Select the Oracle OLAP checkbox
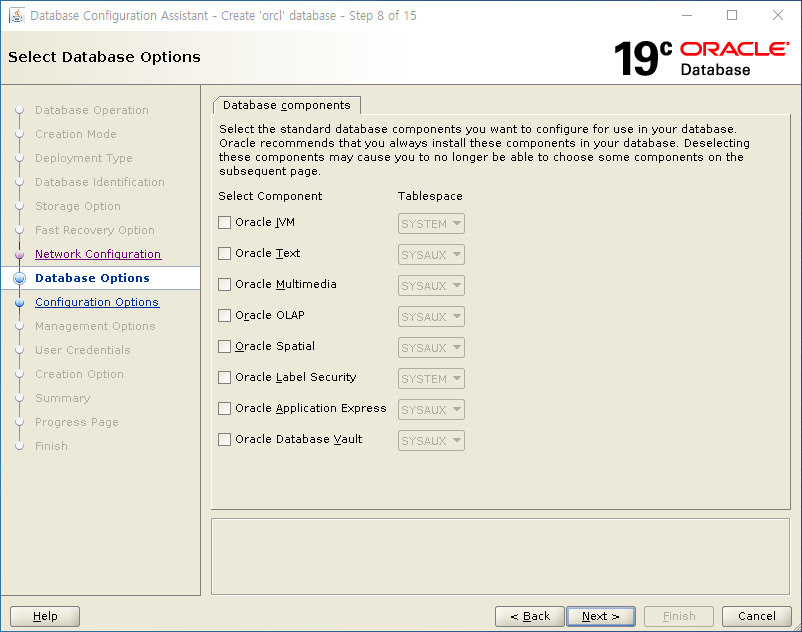Image resolution: width=802 pixels, height=632 pixels. pos(225,315)
